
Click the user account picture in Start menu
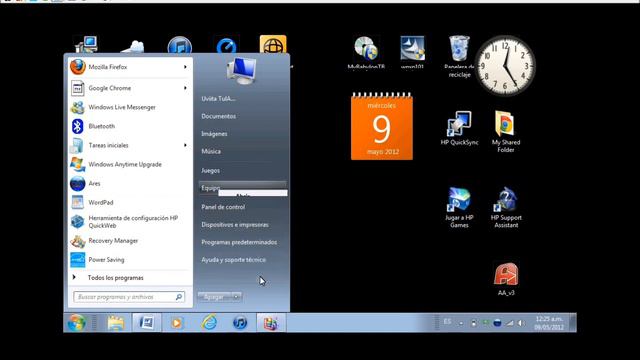242,71
